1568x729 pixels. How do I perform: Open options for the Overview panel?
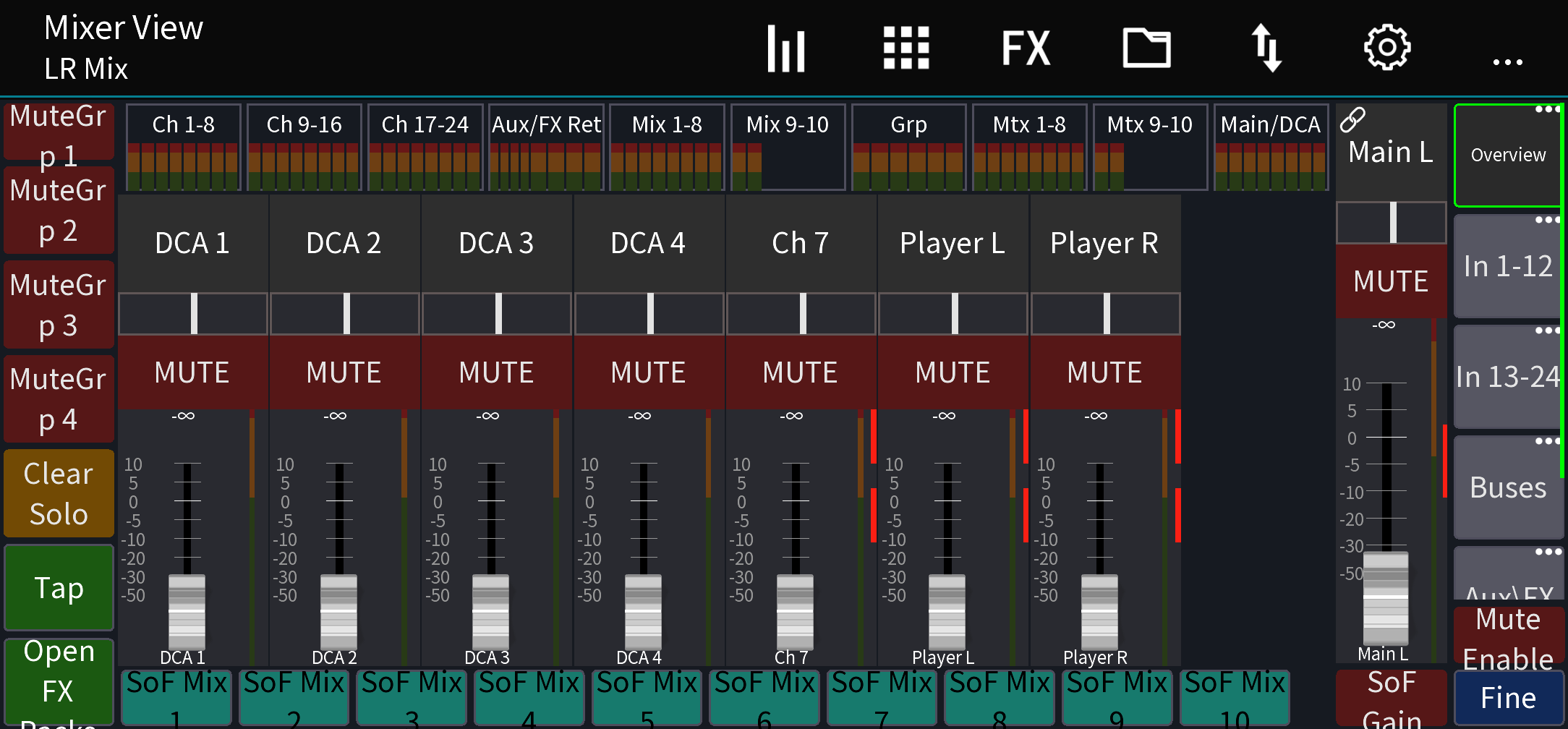pos(1549,110)
